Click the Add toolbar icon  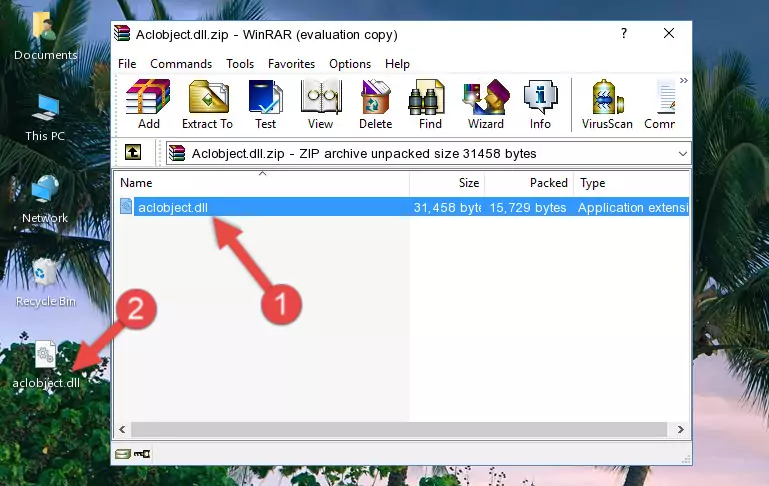pyautogui.click(x=148, y=104)
